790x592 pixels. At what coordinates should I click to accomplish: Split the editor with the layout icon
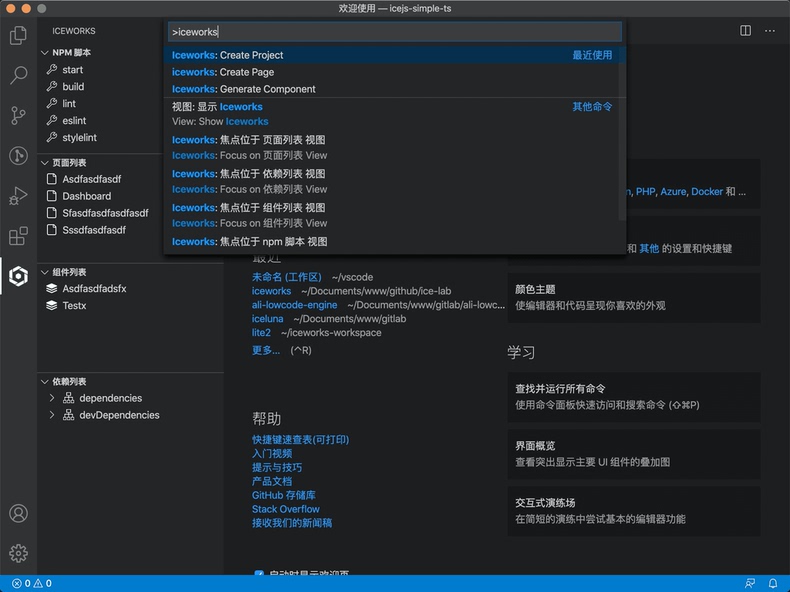click(746, 31)
